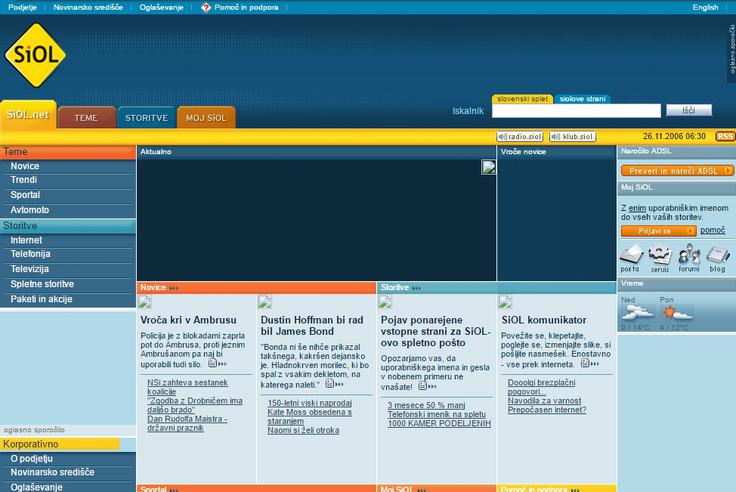Open Pojav ponarejene vstopne strani headline

tap(436, 331)
